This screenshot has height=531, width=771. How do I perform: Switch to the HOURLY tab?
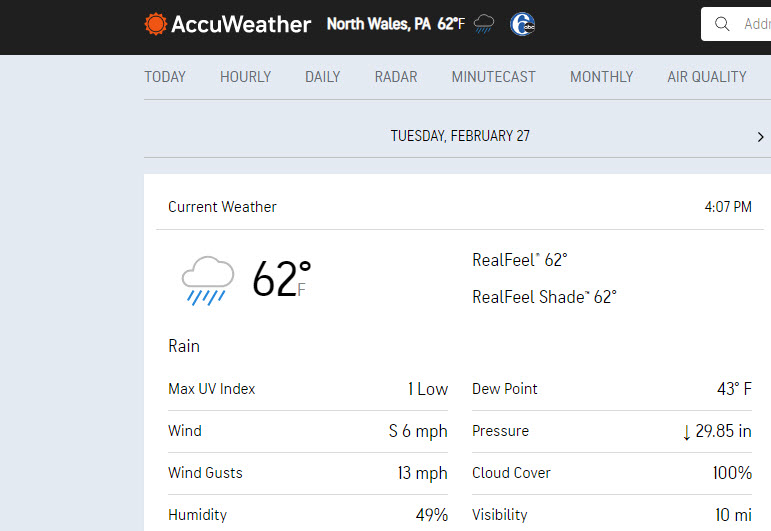[245, 77]
